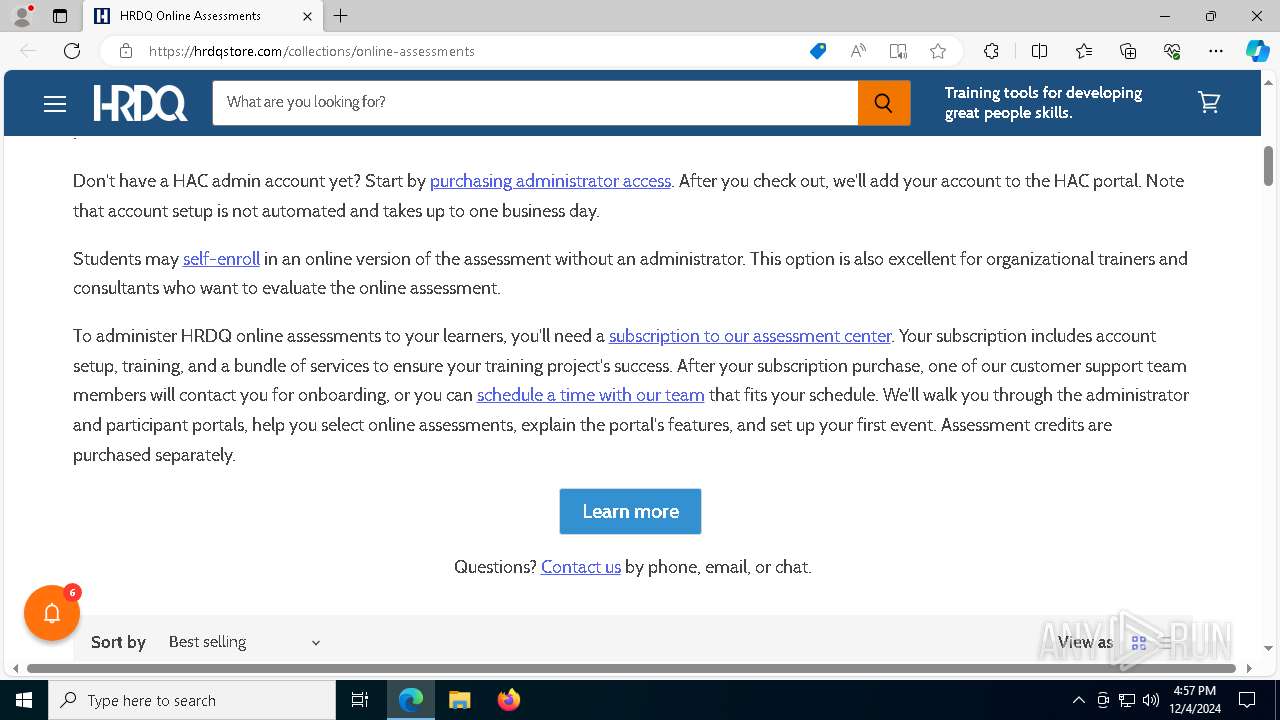Switch to grid view layout
This screenshot has height=720, width=1280.
click(x=1138, y=643)
